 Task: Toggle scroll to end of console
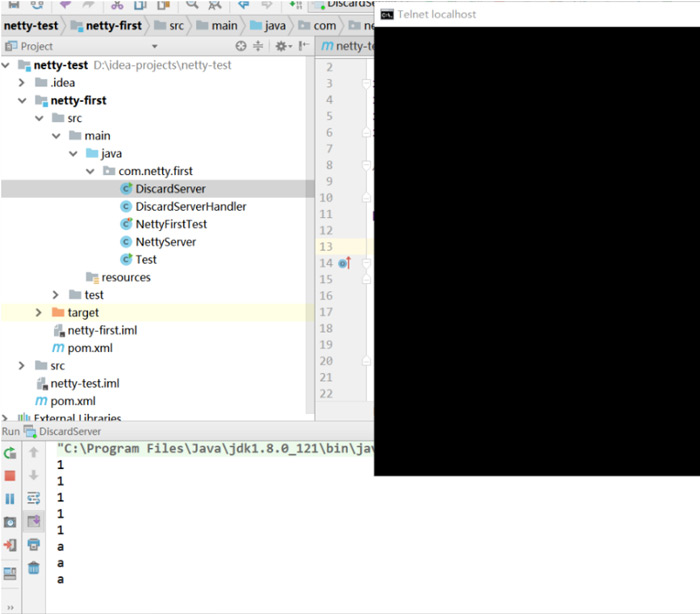click(x=33, y=521)
